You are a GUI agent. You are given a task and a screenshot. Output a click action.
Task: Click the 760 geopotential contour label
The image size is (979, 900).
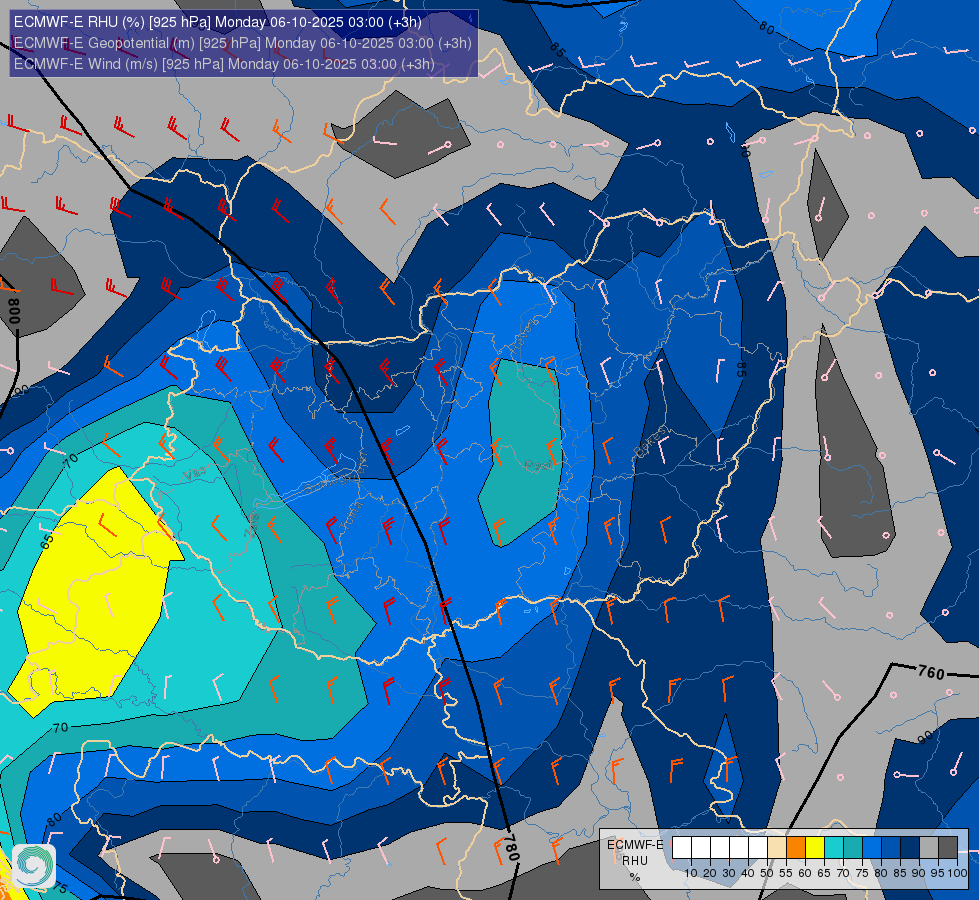pyautogui.click(x=931, y=673)
